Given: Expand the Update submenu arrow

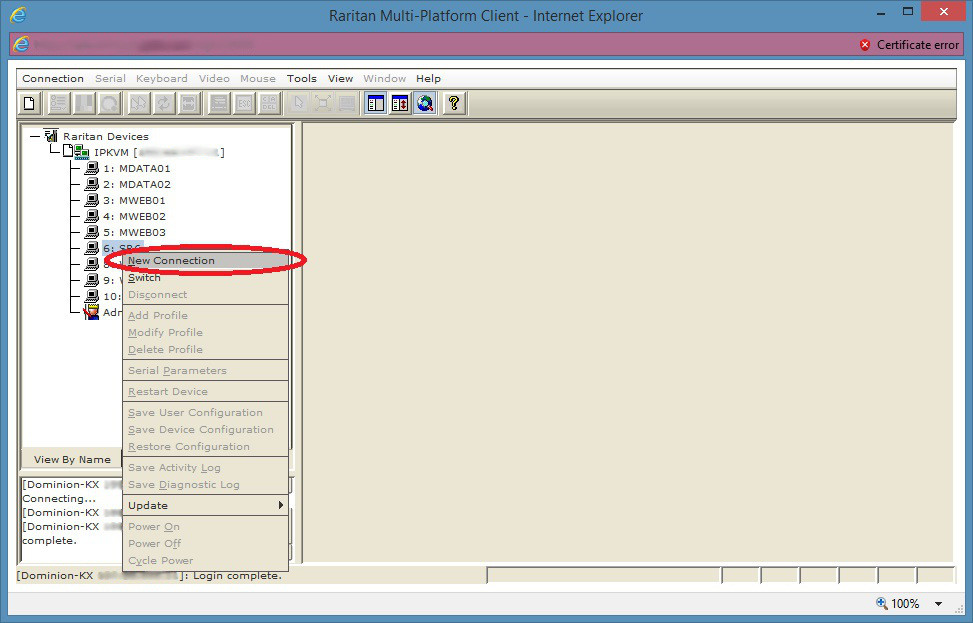Looking at the screenshot, I should coord(280,505).
